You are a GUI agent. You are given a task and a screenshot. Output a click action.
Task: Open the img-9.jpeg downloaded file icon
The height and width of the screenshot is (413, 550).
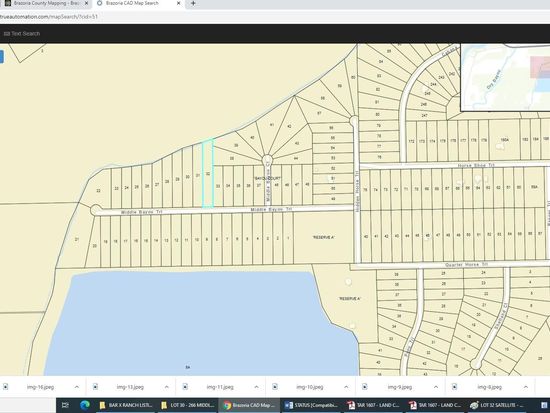coord(365,387)
